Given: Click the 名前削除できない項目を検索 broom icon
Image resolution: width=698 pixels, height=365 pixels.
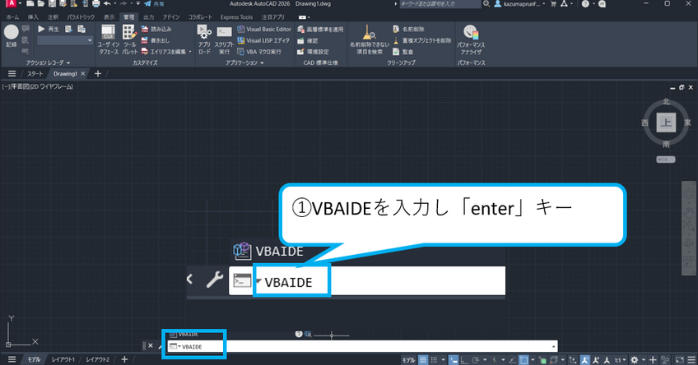Looking at the screenshot, I should (x=369, y=39).
